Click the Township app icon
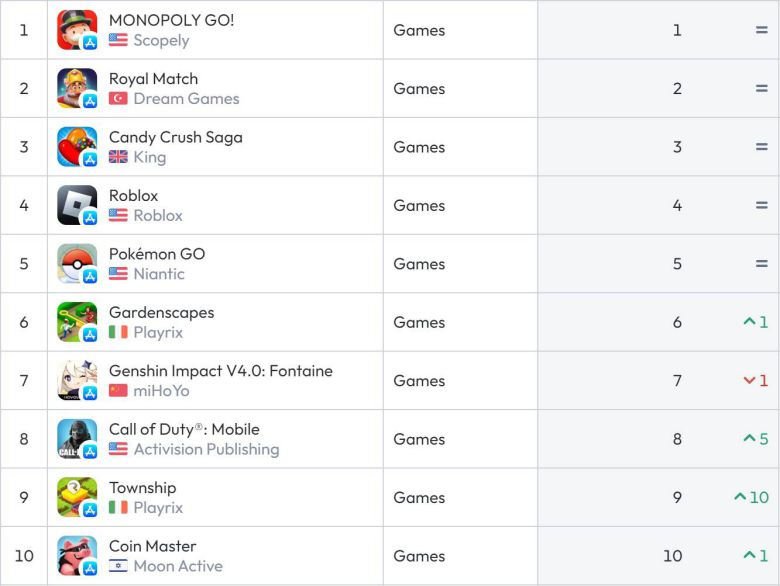The width and height of the screenshot is (780, 586). coord(77,497)
